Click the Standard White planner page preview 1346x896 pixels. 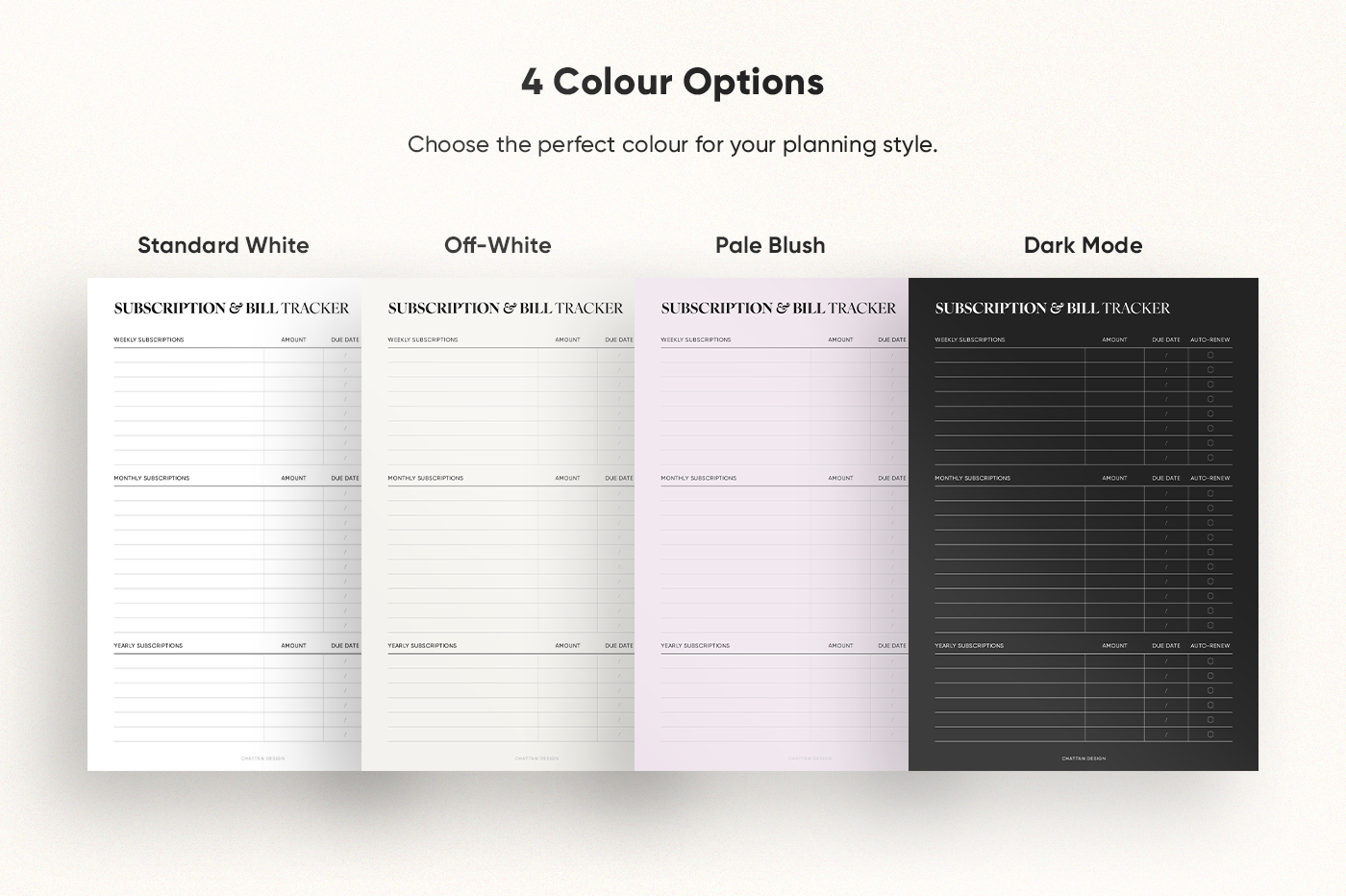pos(224,524)
